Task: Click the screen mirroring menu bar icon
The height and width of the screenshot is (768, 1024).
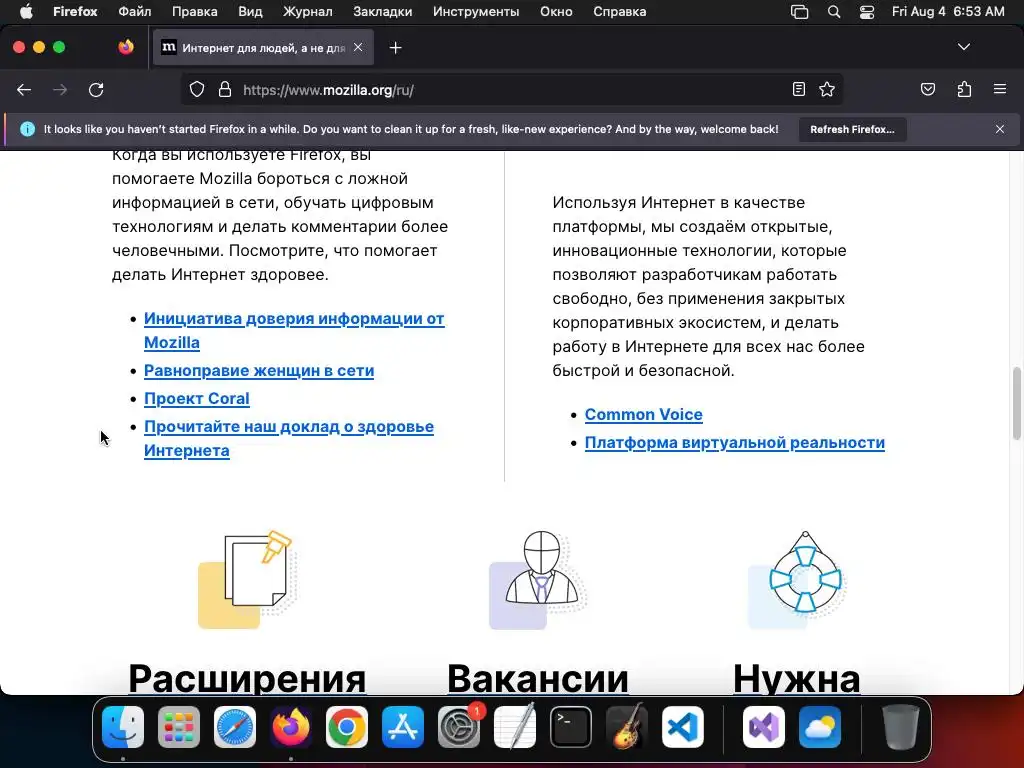Action: tap(799, 12)
